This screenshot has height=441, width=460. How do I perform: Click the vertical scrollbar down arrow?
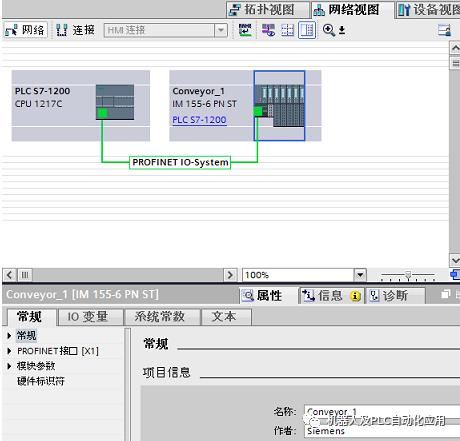[x=455, y=260]
